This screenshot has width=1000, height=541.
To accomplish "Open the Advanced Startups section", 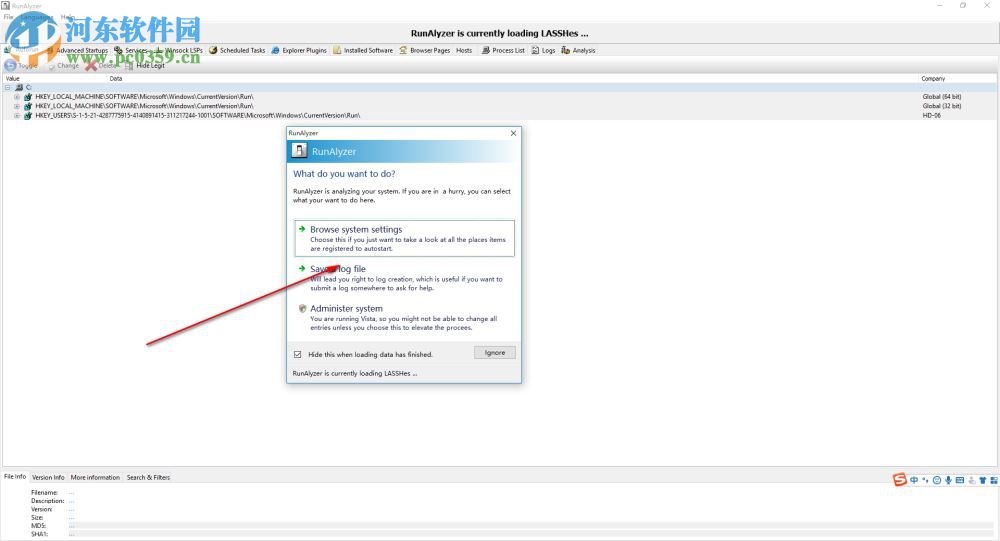I will 77,50.
